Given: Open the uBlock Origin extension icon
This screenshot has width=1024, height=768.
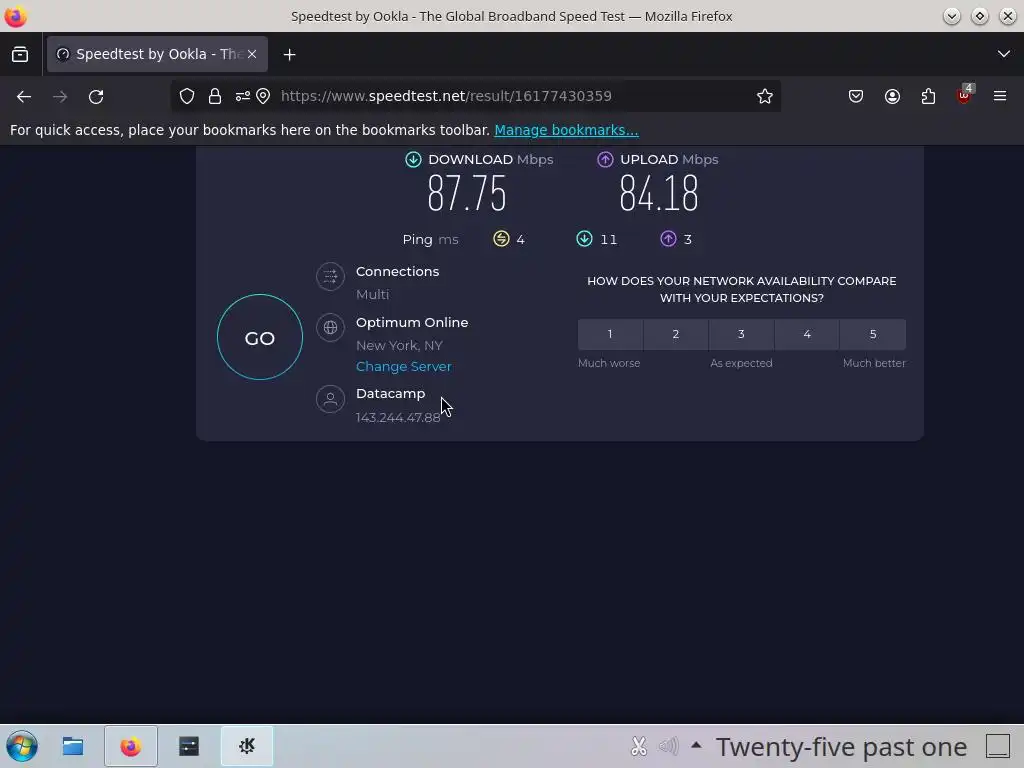Looking at the screenshot, I should point(964,95).
